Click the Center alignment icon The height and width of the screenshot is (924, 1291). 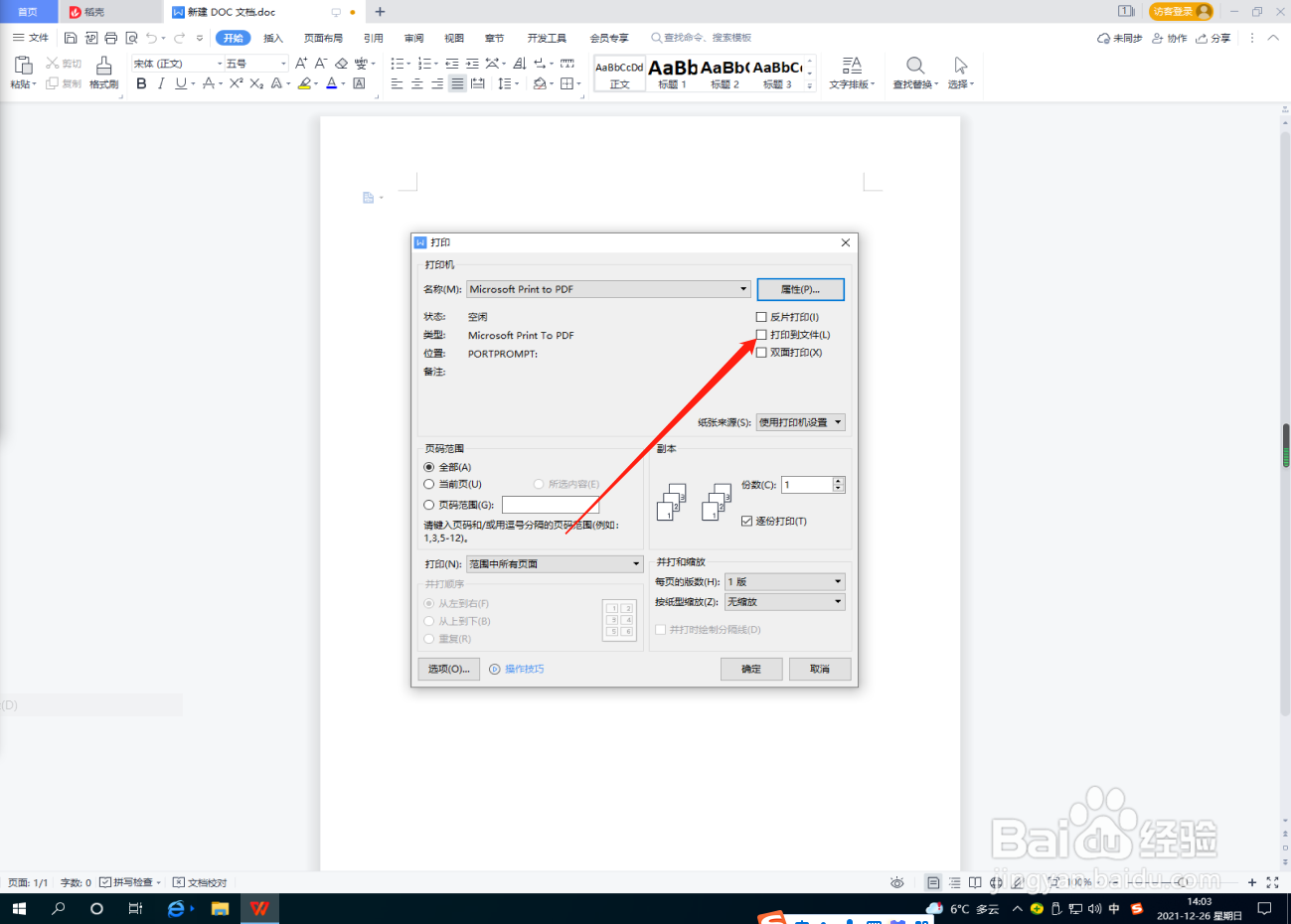tap(417, 83)
